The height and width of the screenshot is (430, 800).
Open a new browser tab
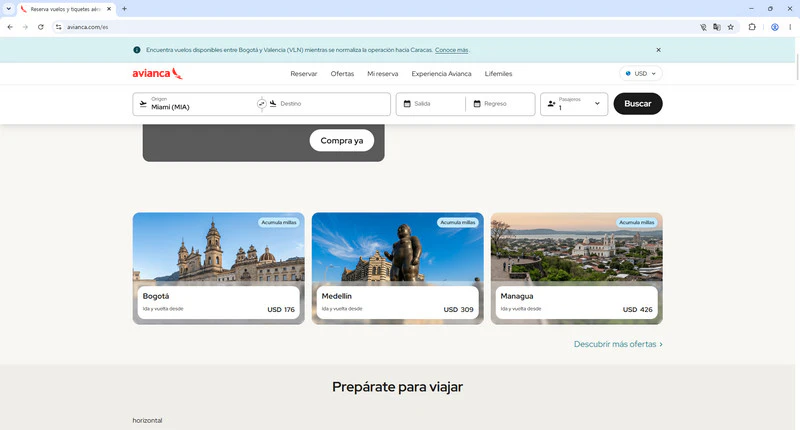pyautogui.click(x=124, y=9)
